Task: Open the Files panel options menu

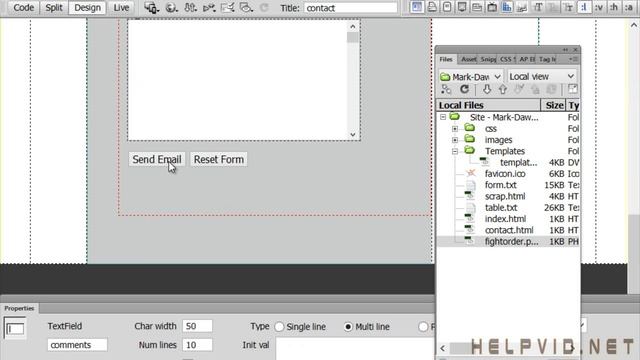Action: coord(573,59)
